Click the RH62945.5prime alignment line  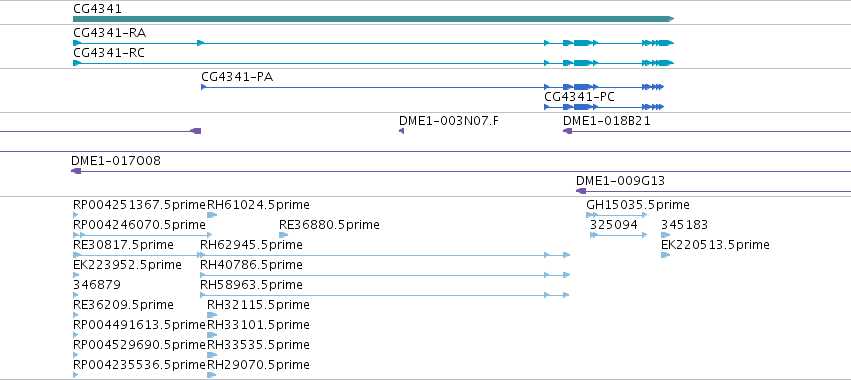click(x=385, y=255)
